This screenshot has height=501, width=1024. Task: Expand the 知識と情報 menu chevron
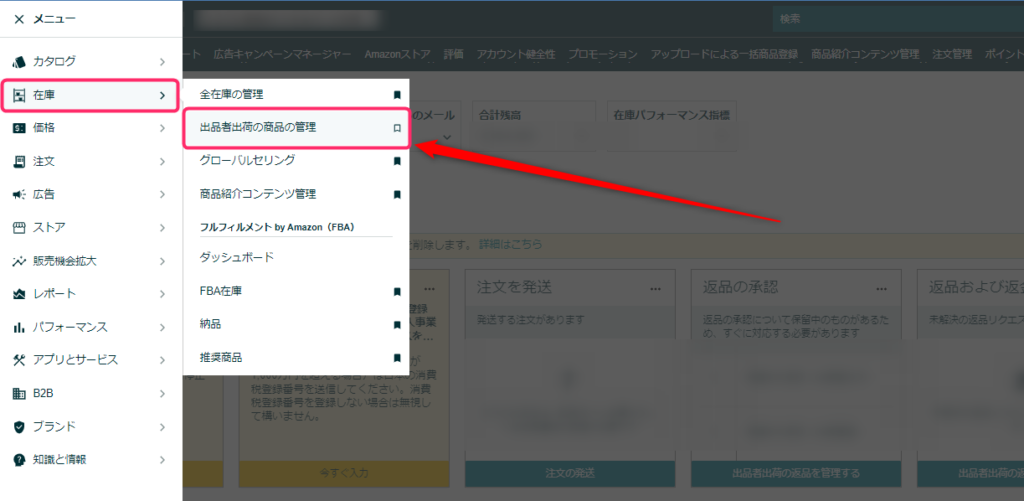coord(163,460)
